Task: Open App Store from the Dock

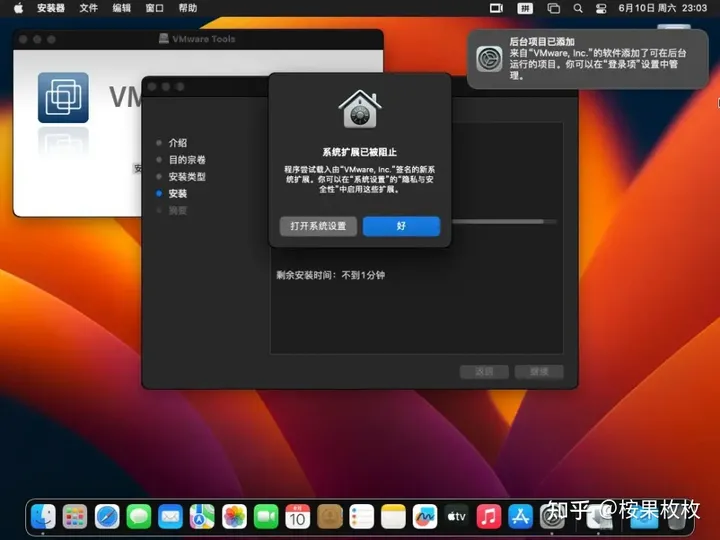Action: tap(520, 517)
